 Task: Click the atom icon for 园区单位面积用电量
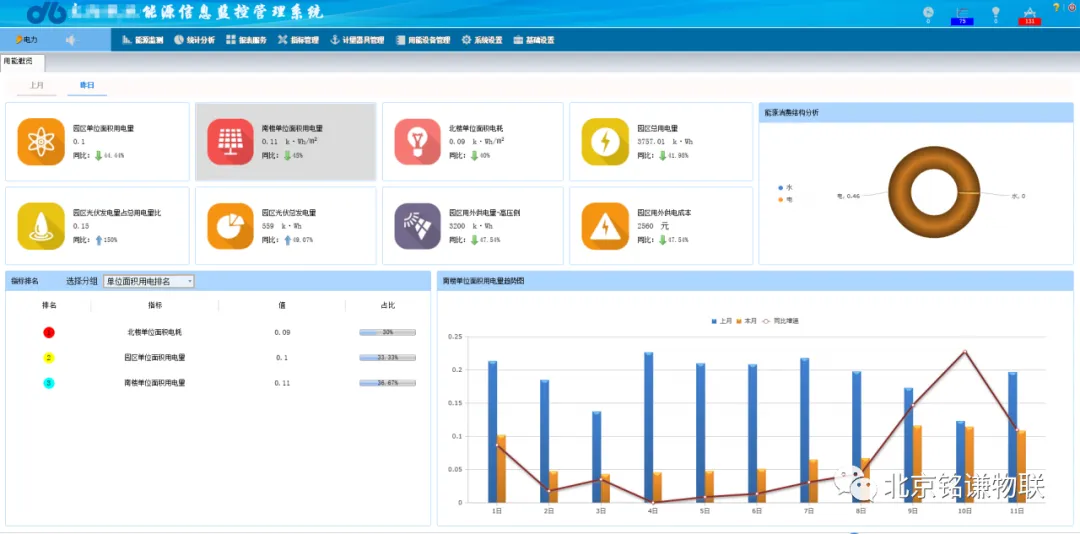point(41,142)
